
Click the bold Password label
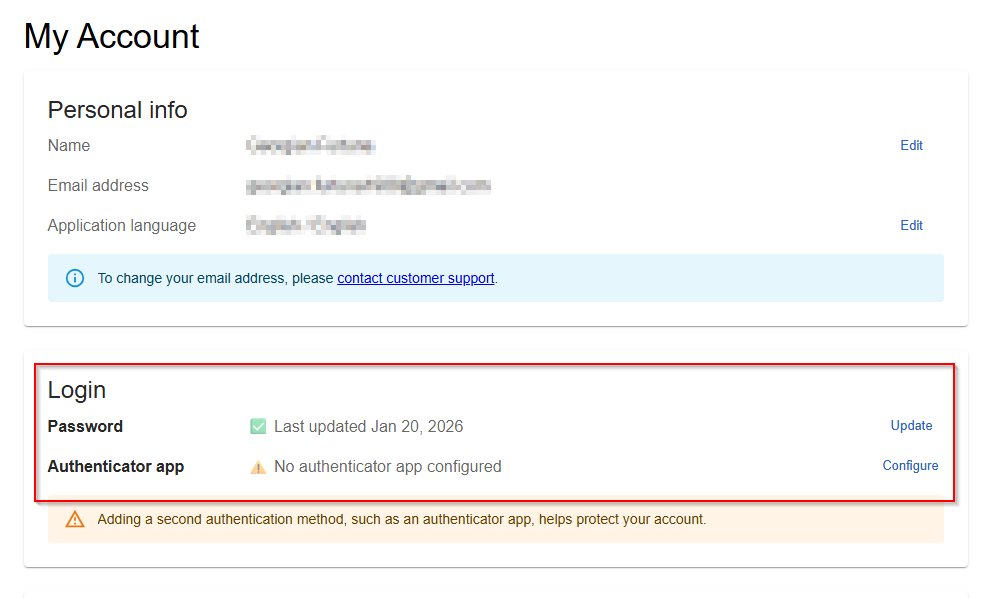pyautogui.click(x=85, y=427)
